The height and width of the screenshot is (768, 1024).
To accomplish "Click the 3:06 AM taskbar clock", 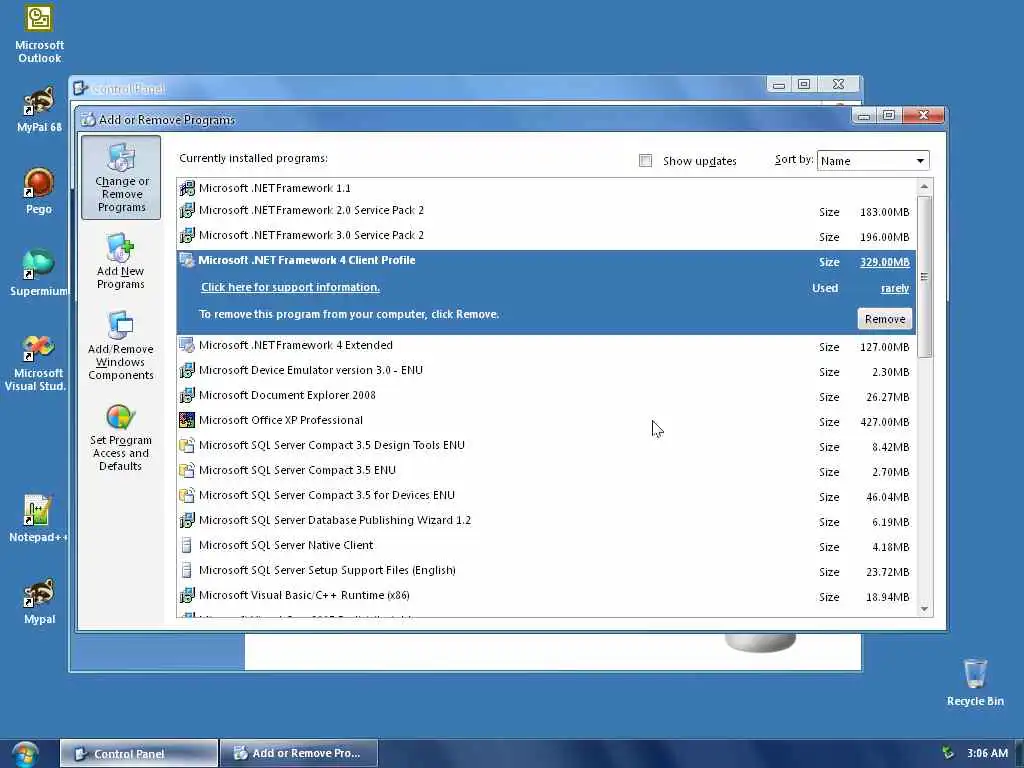I will (987, 753).
